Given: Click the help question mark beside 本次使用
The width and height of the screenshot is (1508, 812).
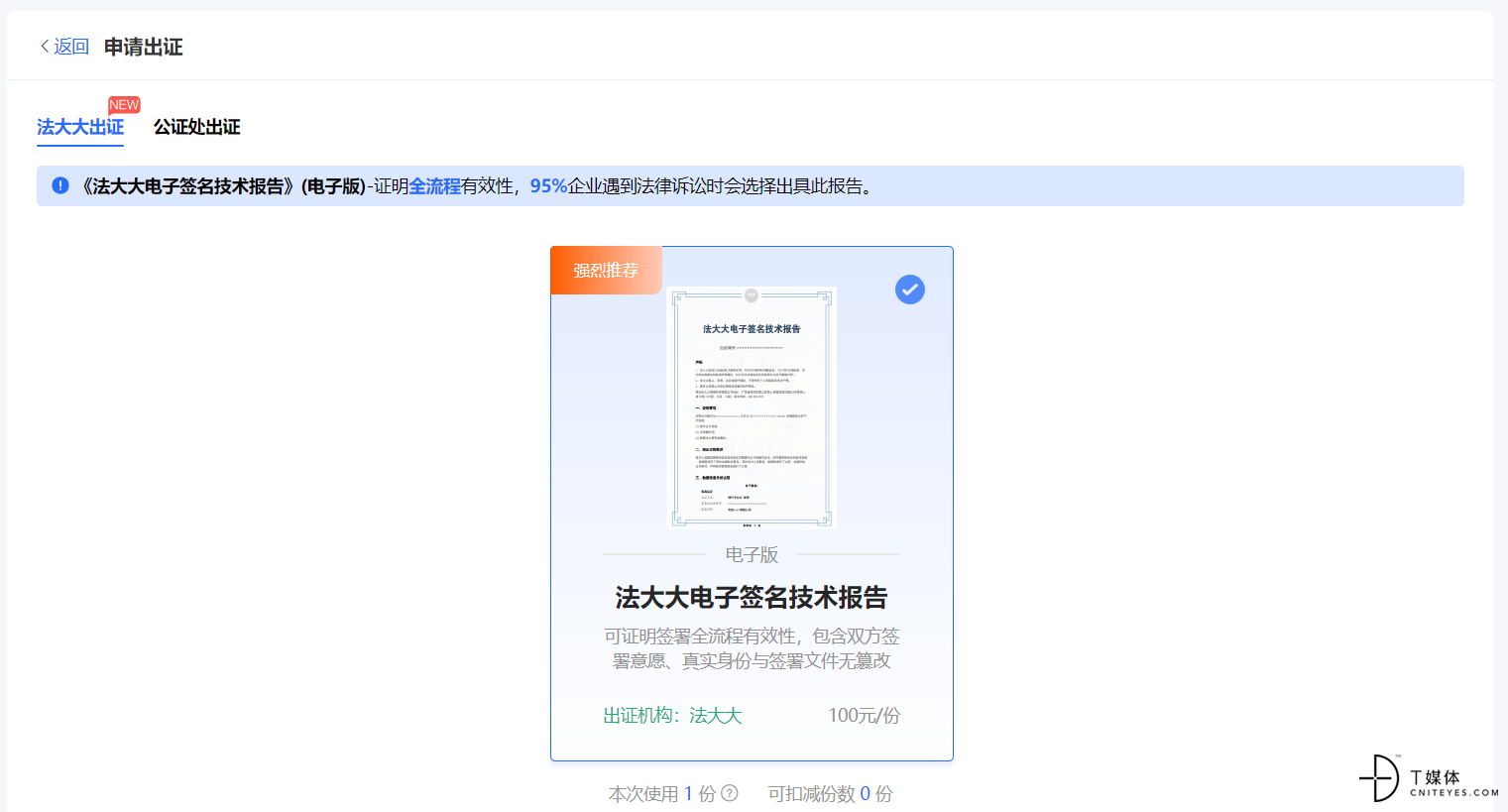Looking at the screenshot, I should pos(730,793).
